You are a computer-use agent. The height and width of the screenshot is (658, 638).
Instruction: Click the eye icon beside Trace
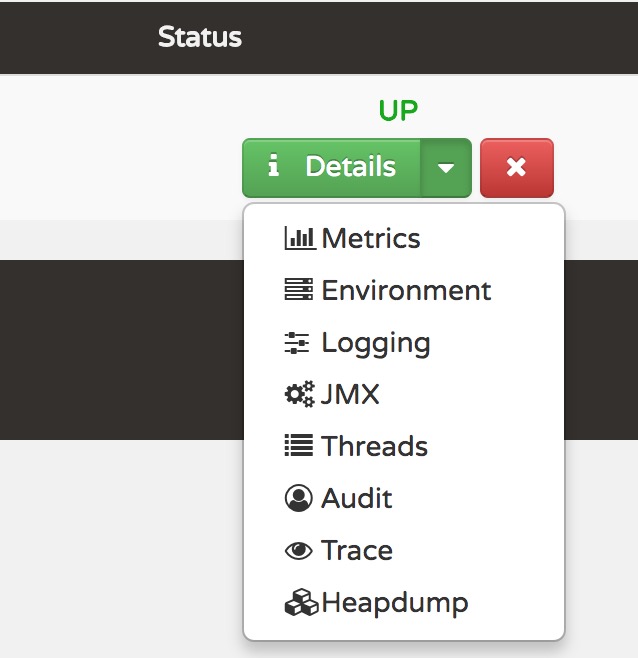[298, 550]
